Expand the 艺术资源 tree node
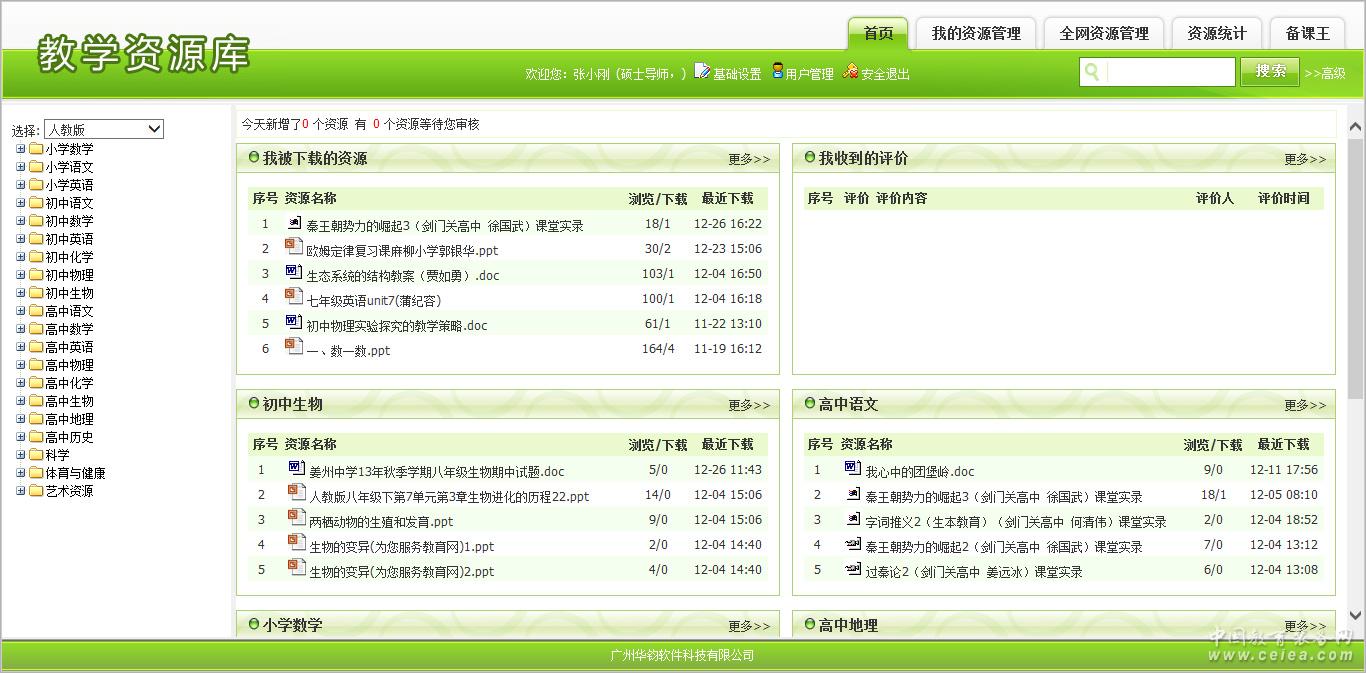 click(21, 491)
